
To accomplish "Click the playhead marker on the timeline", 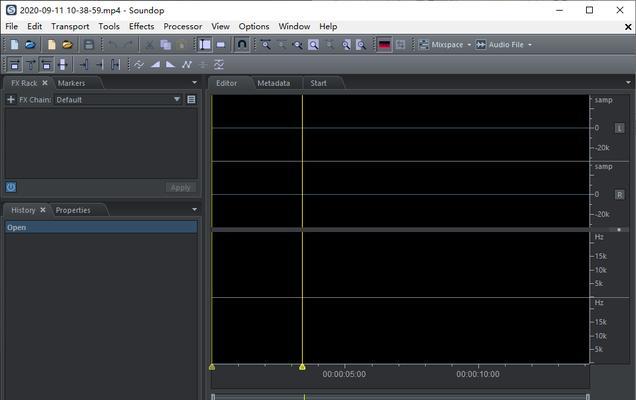I will click(302, 367).
